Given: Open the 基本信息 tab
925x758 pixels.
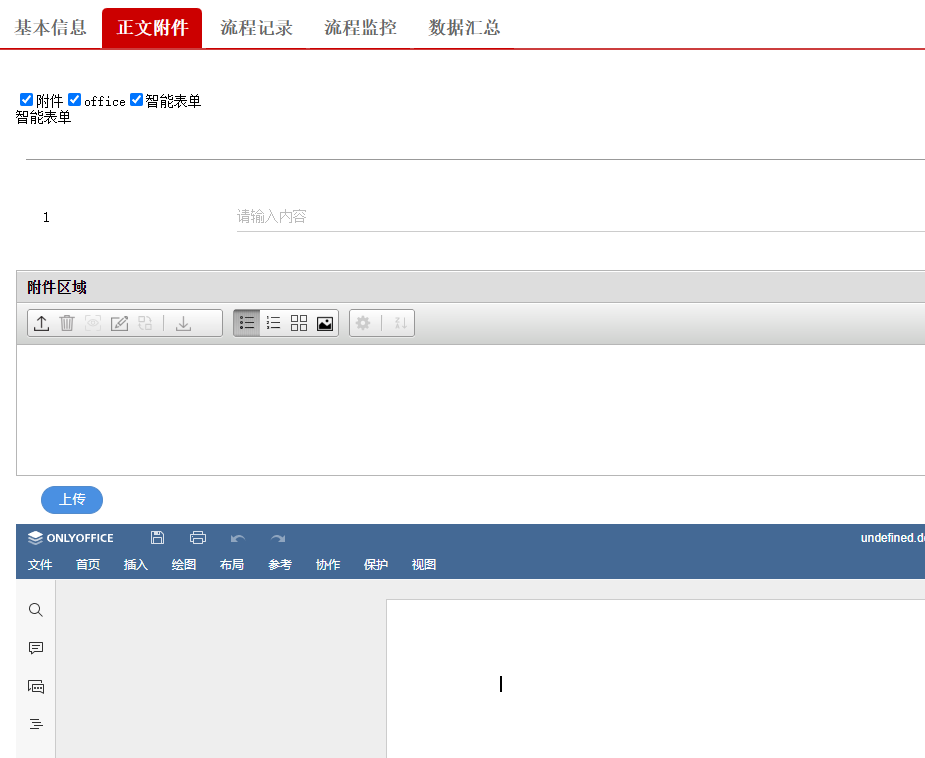Looking at the screenshot, I should 51,28.
